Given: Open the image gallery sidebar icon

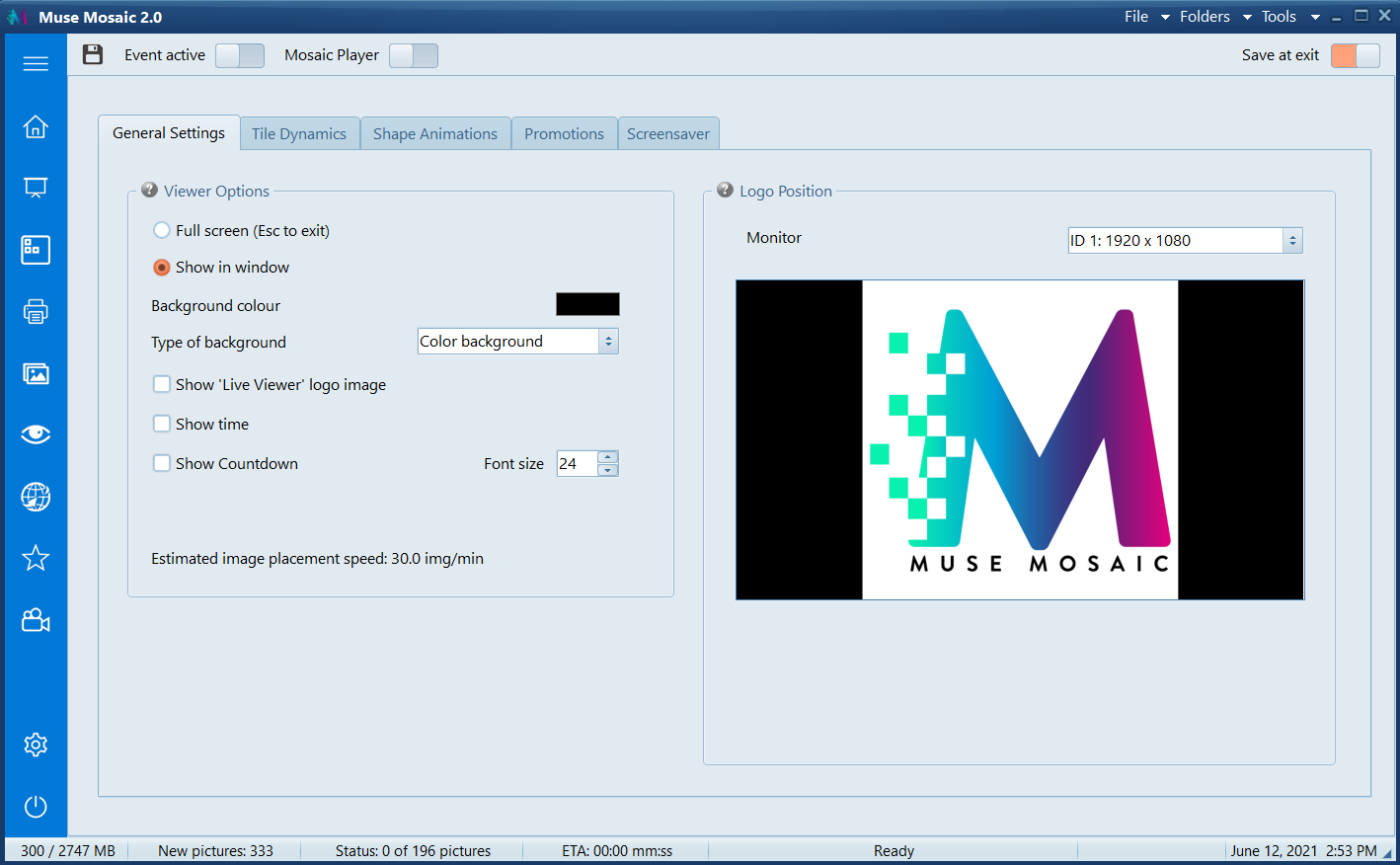Looking at the screenshot, I should [36, 373].
